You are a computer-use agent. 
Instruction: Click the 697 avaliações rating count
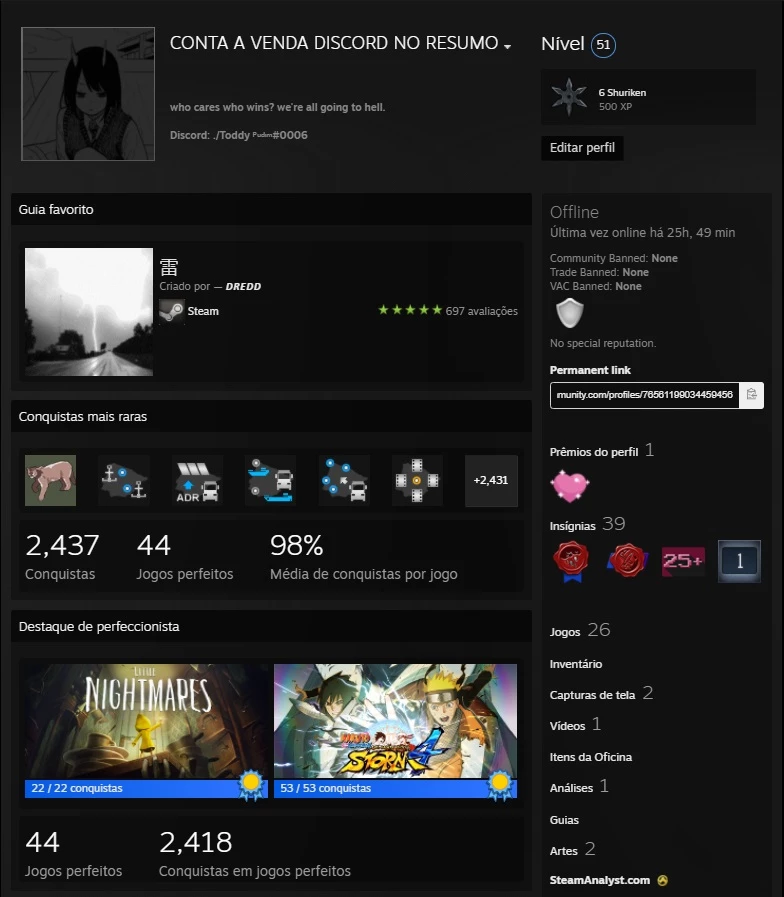[481, 311]
